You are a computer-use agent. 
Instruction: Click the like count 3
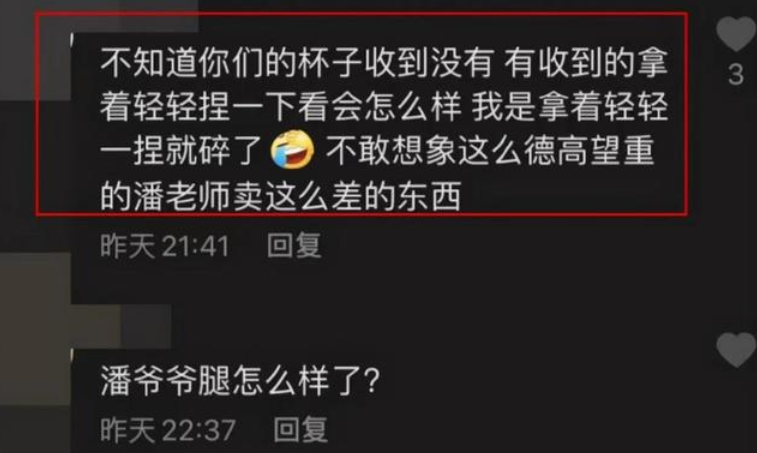pos(736,75)
